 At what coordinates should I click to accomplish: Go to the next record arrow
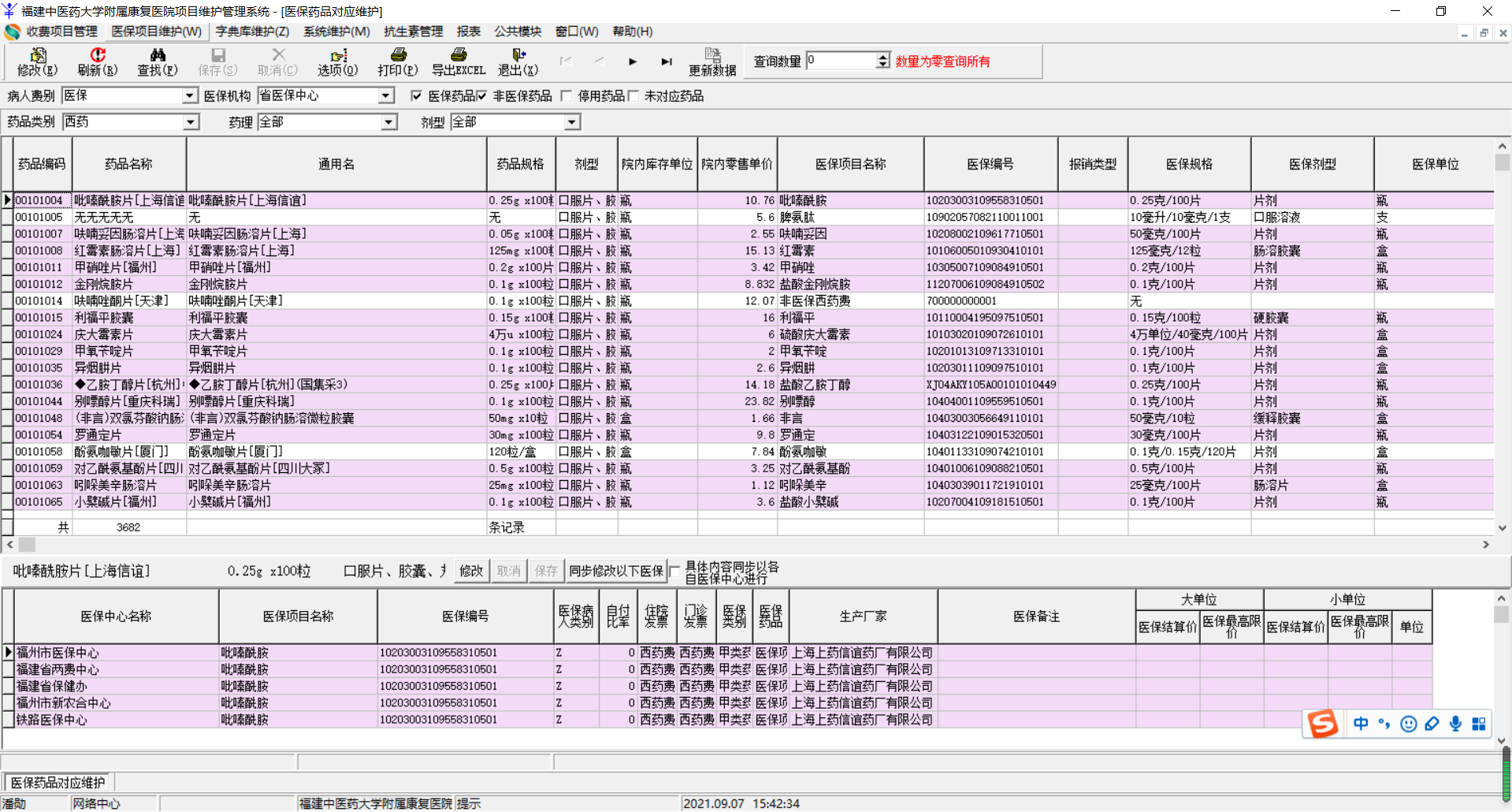pos(633,61)
